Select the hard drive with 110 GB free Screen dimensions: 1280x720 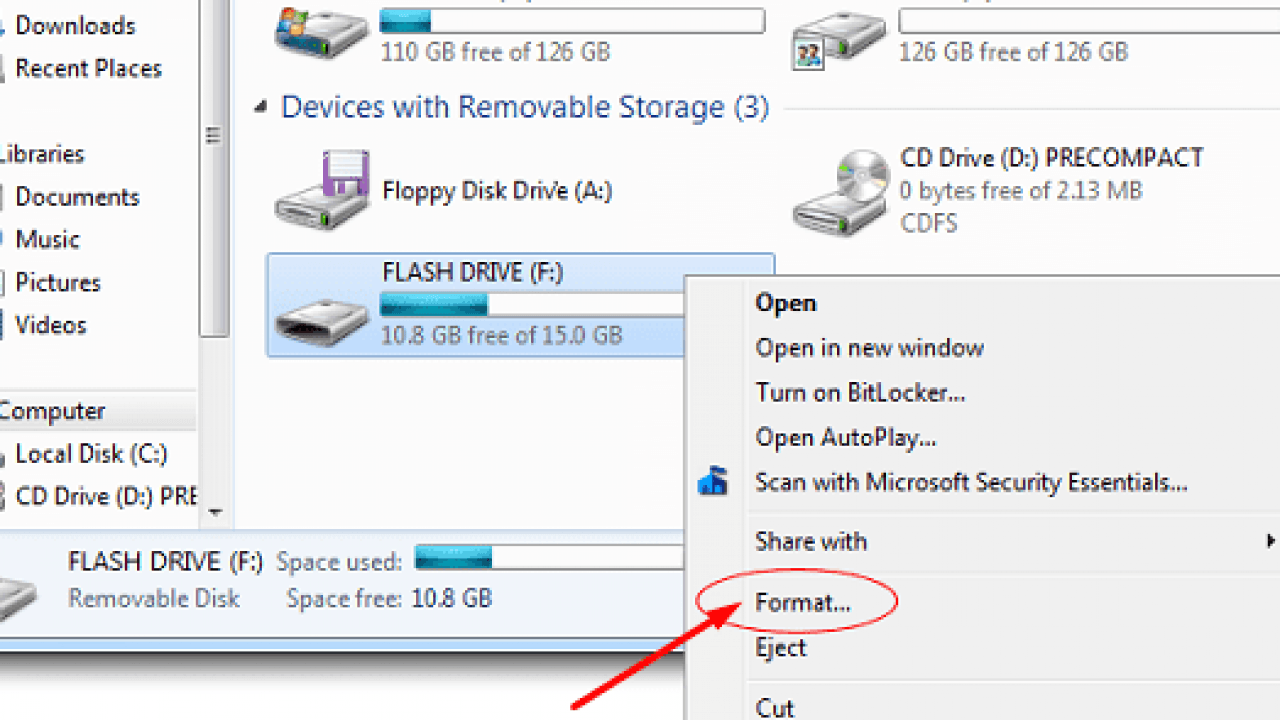click(323, 34)
